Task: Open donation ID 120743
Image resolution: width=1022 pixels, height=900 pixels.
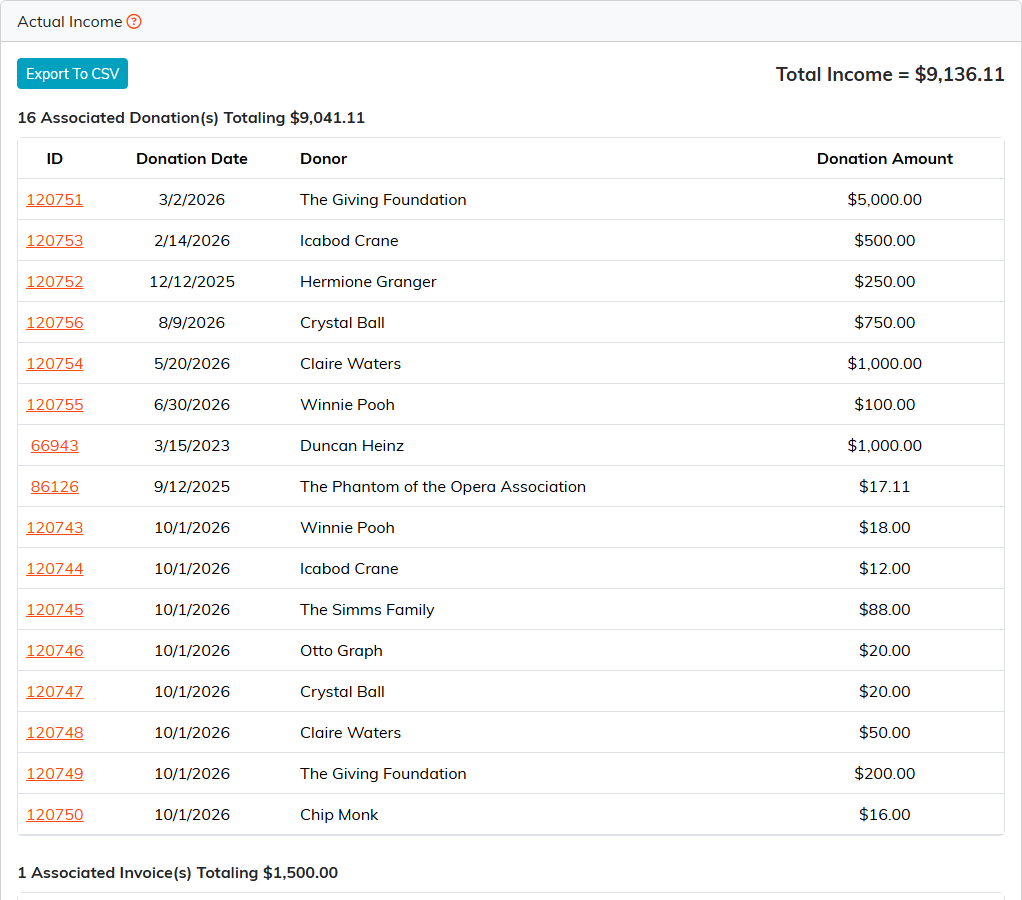Action: [x=55, y=528]
